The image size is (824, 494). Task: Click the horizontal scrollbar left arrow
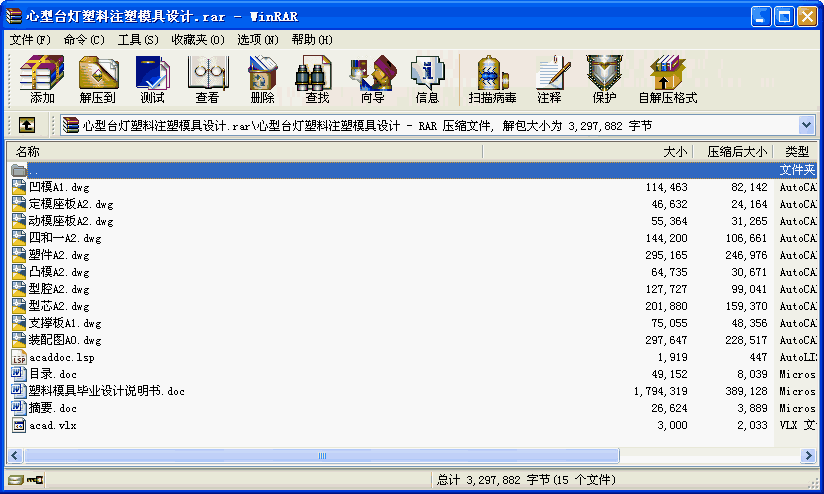coord(15,456)
